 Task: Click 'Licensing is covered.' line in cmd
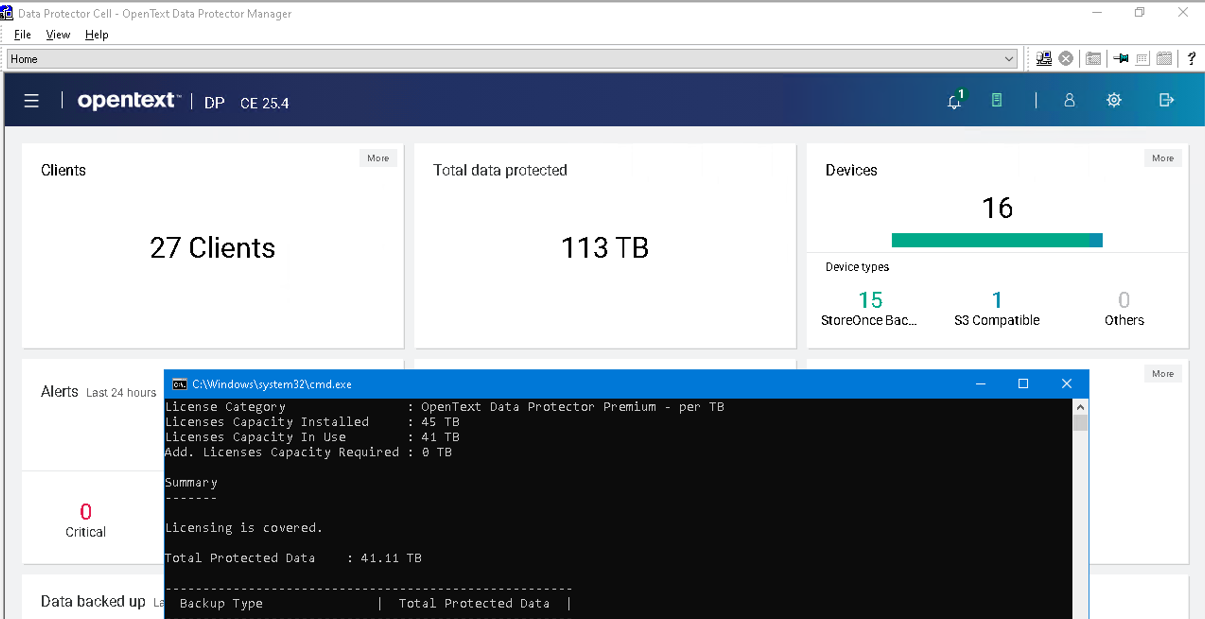coord(244,528)
